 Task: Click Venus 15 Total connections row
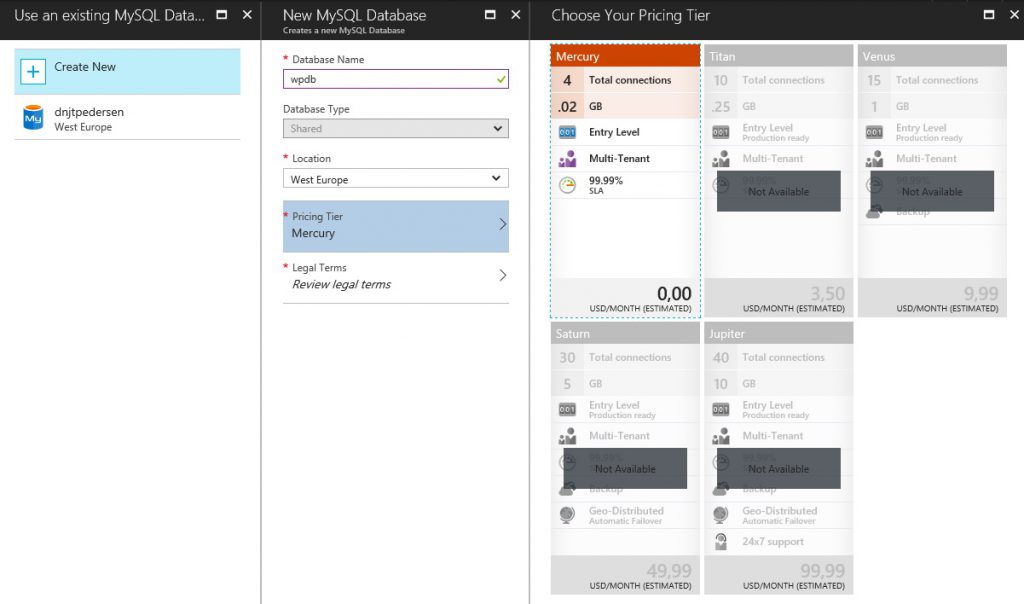[932, 80]
